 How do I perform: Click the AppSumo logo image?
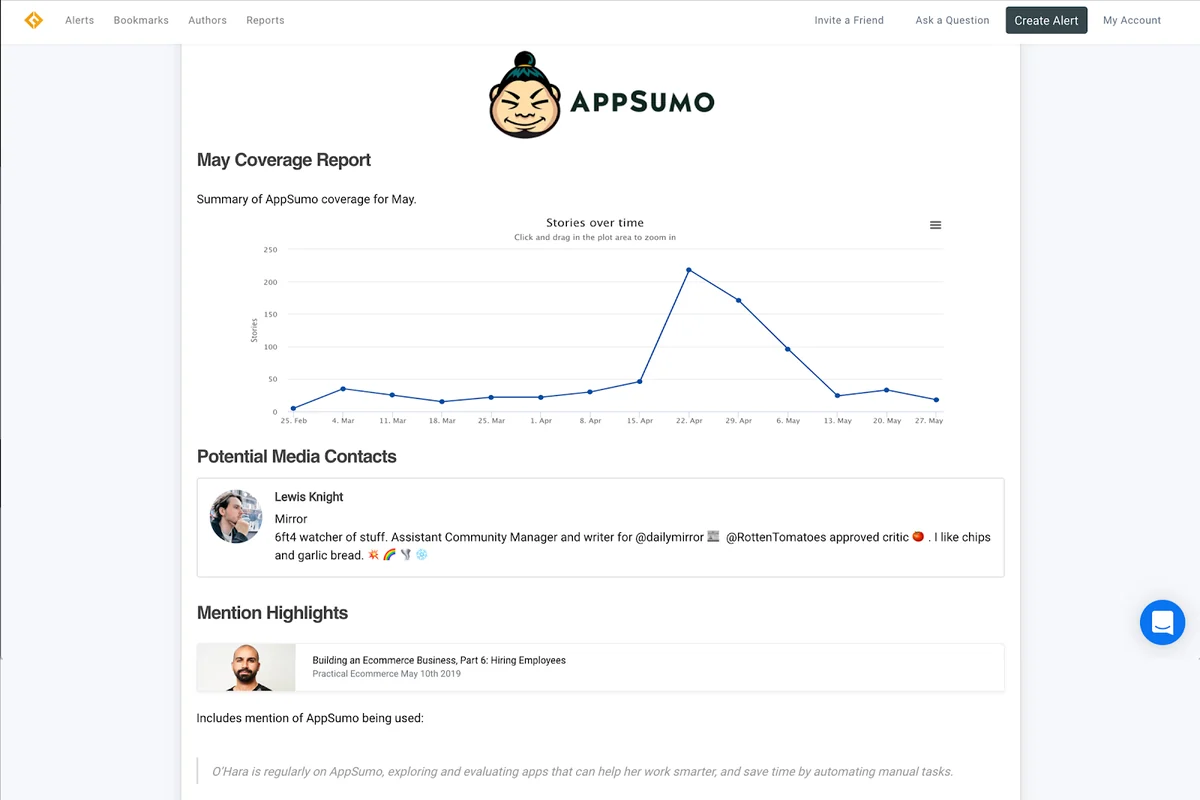click(601, 97)
